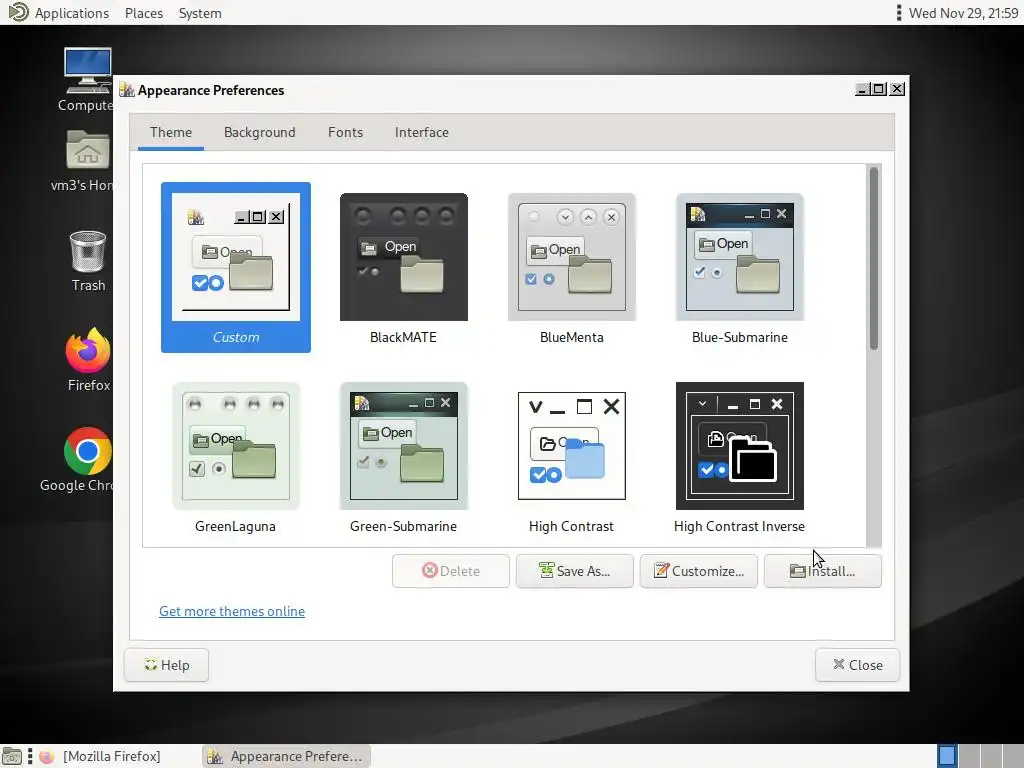Open Customize... theme dialog
Image resolution: width=1024 pixels, height=768 pixels.
699,571
